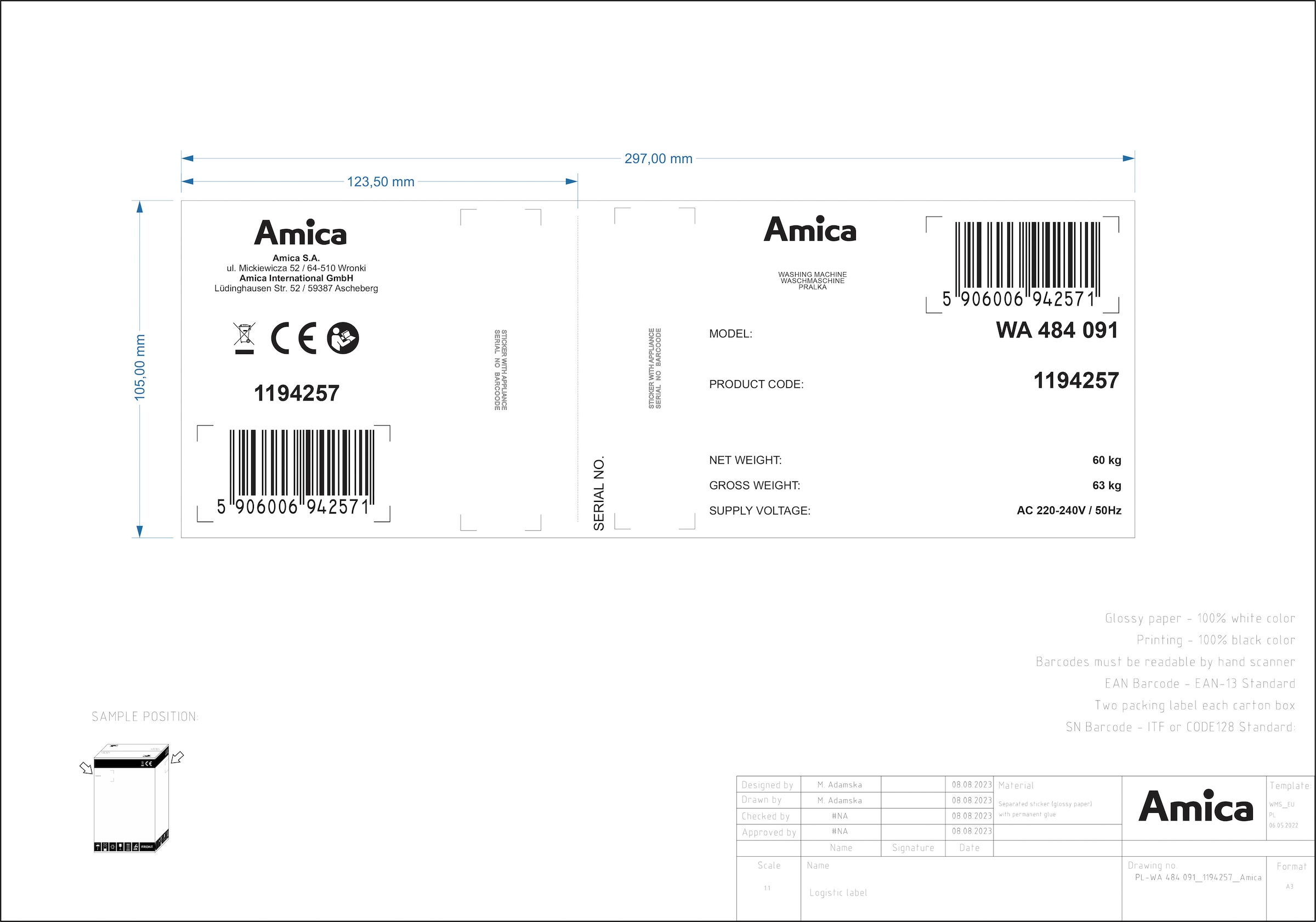
Task: Select 1194257 in the PRODUCT CODE row
Action: [1076, 381]
